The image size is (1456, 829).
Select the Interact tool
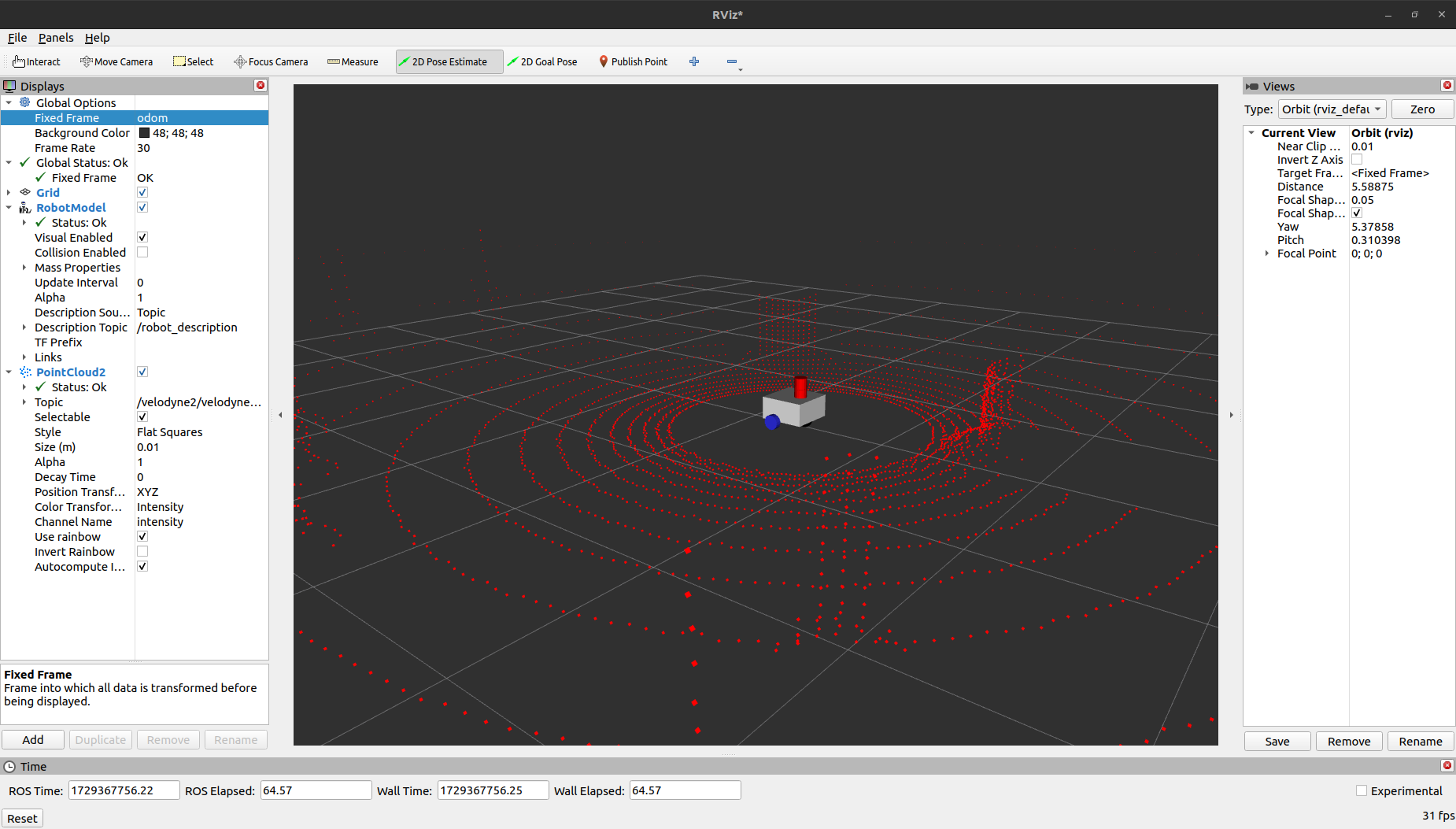pos(36,61)
